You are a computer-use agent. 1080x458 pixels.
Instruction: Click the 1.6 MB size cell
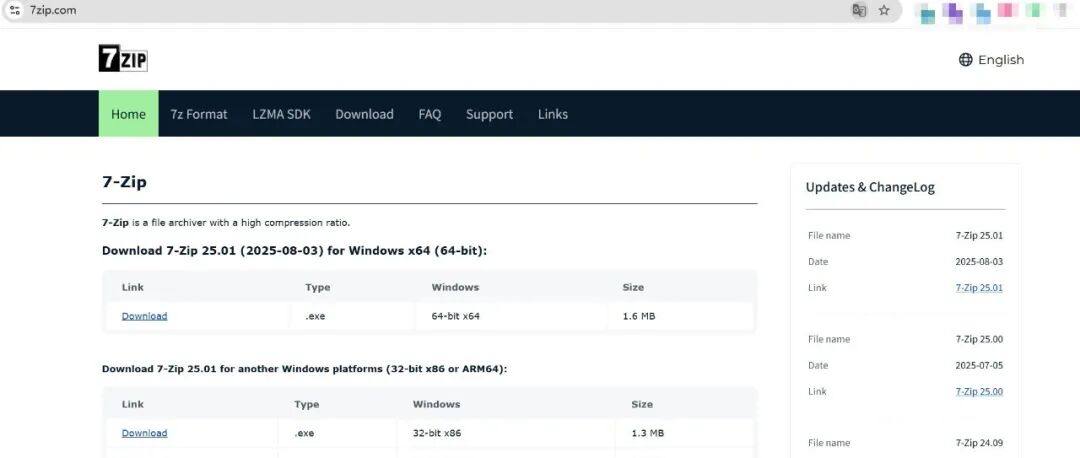[638, 316]
